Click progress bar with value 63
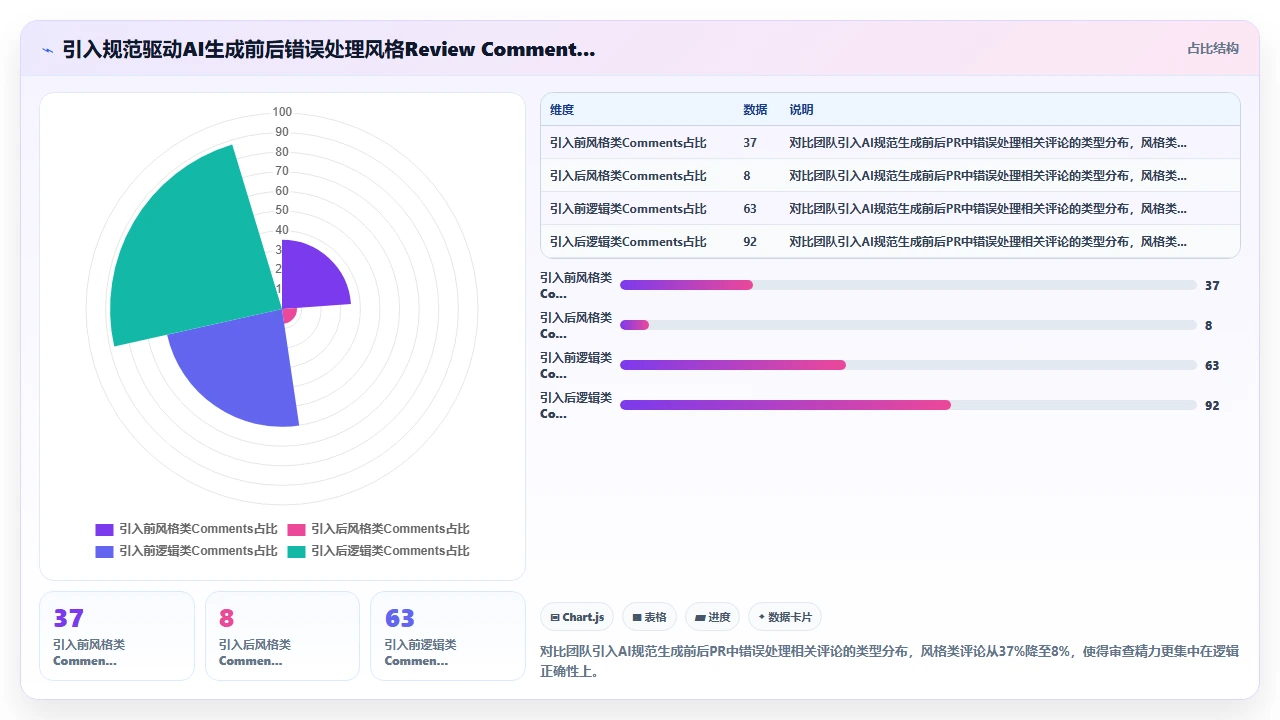Viewport: 1280px width, 720px height. (x=908, y=365)
